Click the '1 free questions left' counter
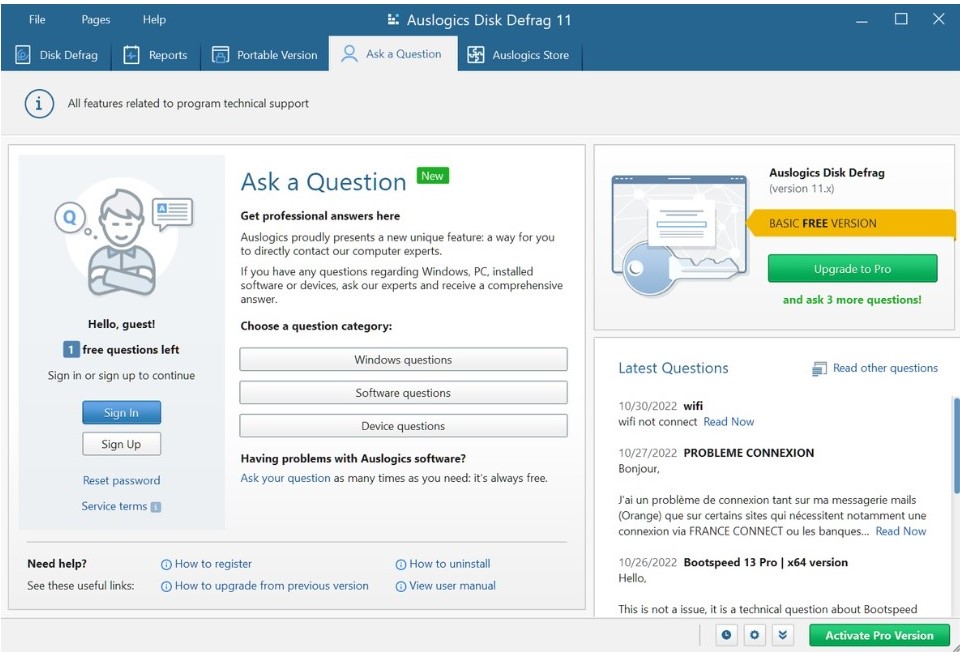 [x=121, y=350]
